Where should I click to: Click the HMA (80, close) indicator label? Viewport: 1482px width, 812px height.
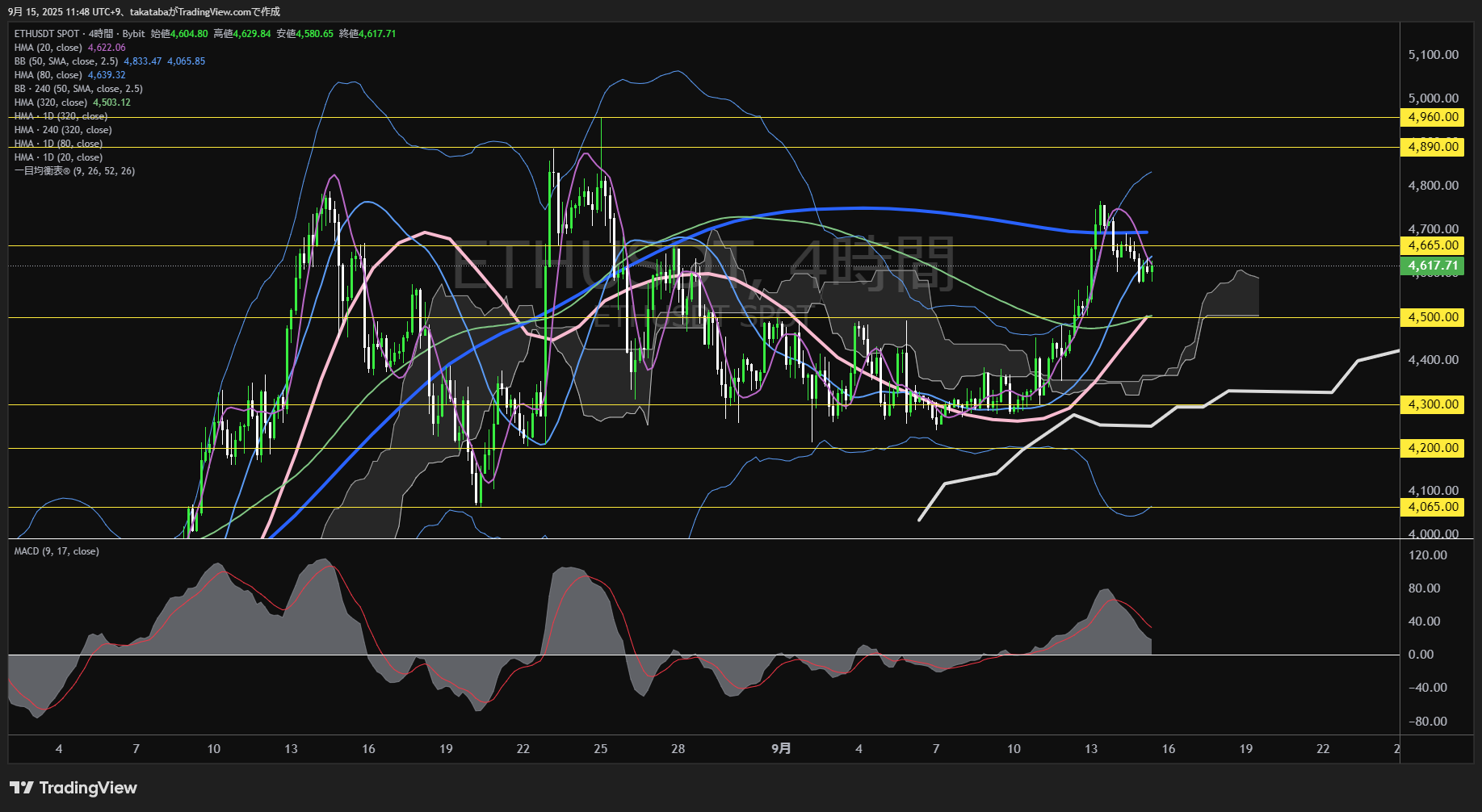48,75
